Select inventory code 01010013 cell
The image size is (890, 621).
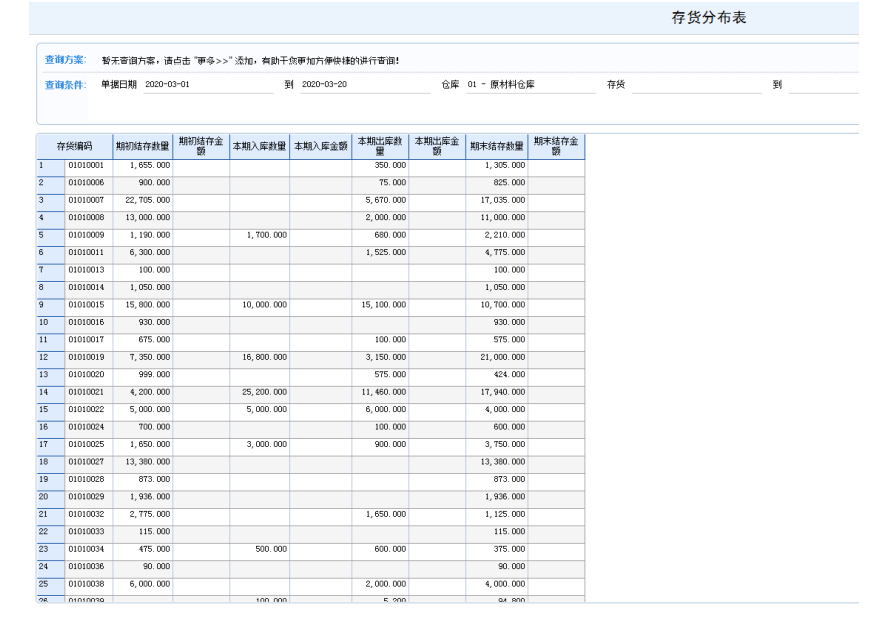coord(89,270)
